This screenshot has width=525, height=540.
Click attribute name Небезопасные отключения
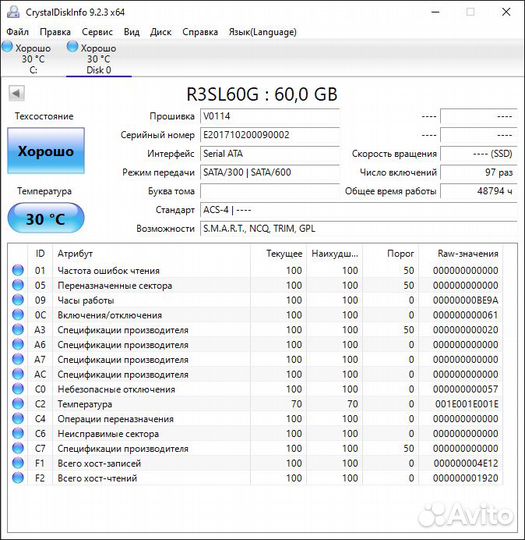tap(116, 389)
